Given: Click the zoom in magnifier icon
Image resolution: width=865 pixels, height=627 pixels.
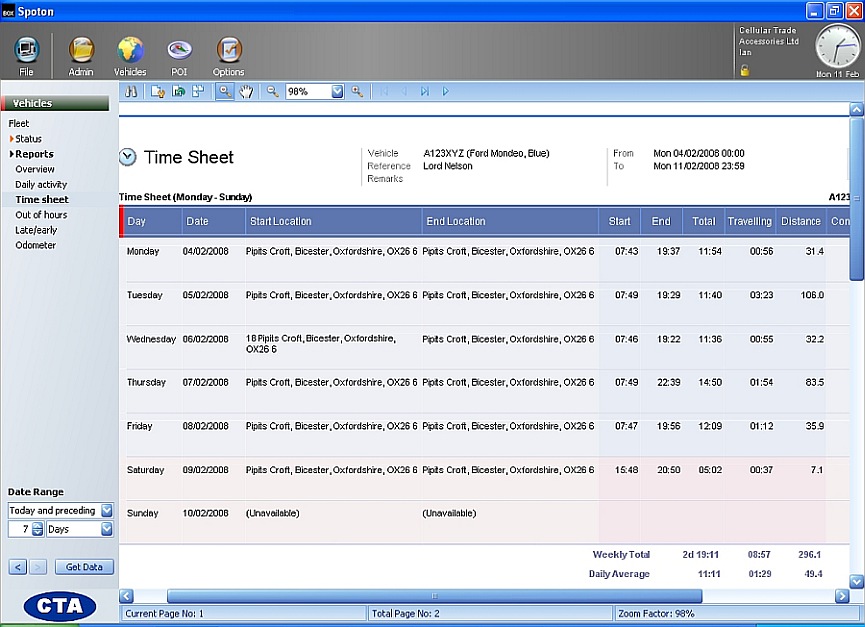Looking at the screenshot, I should click(357, 91).
